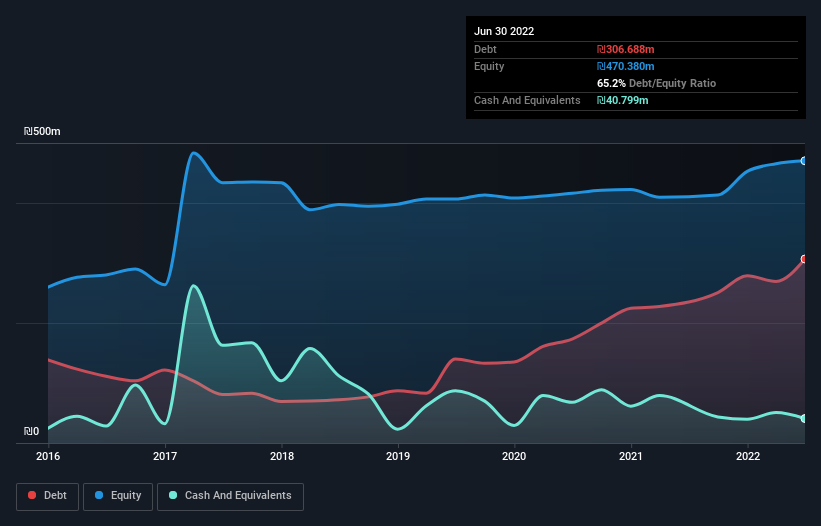Viewport: 821px width, 526px height.
Task: Click the teal dot in Cash legend
Action: (x=173, y=495)
